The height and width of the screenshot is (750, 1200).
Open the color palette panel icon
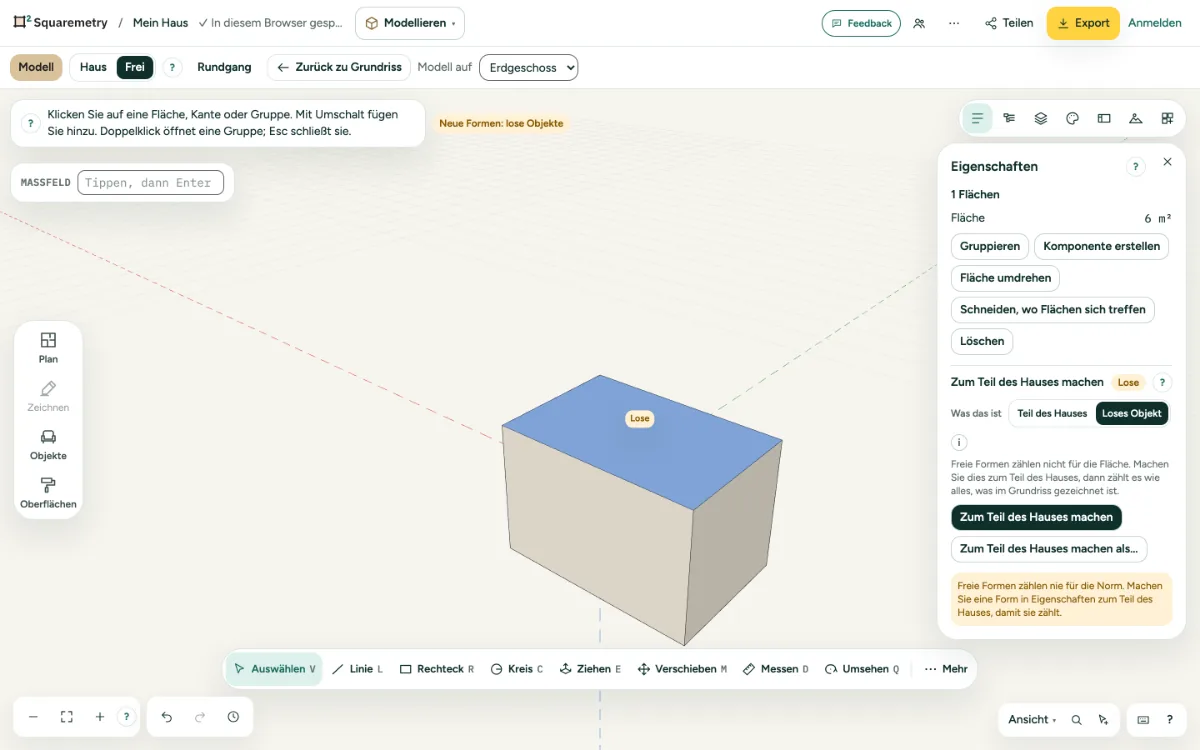[1072, 118]
